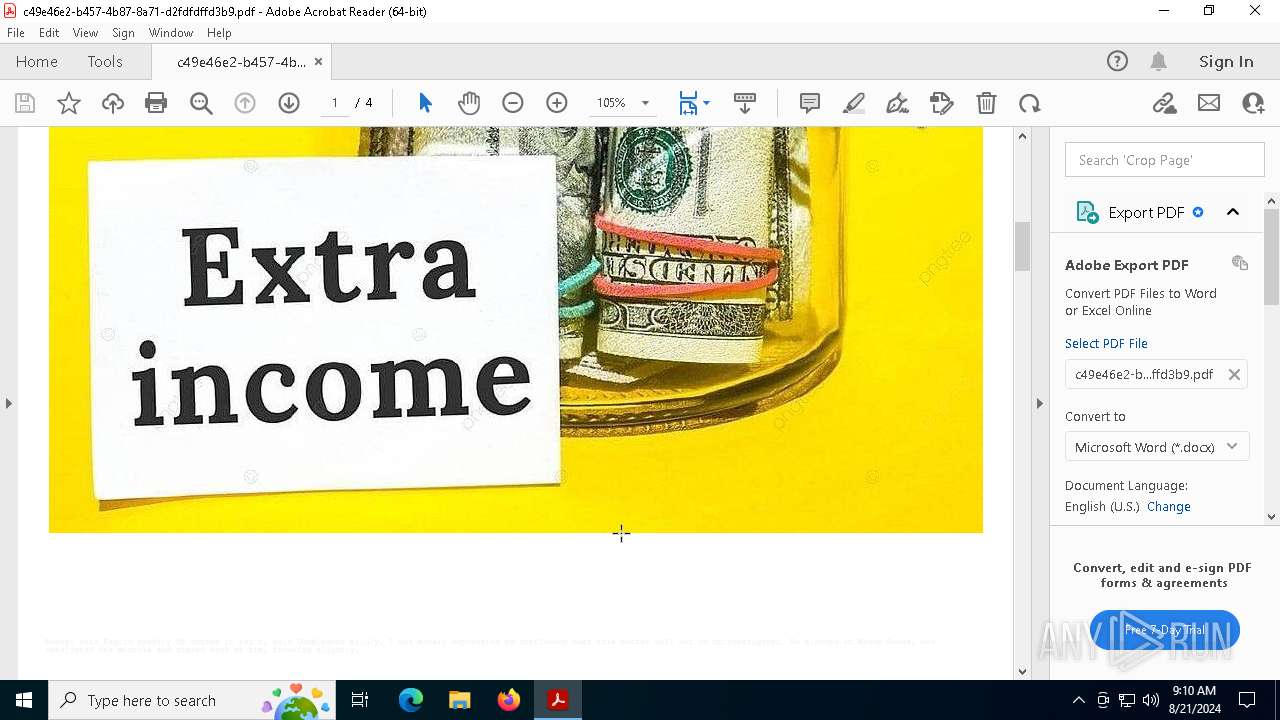Image resolution: width=1280 pixels, height=720 pixels.
Task: Start the Free 7-Day Trial
Action: [x=1165, y=630]
